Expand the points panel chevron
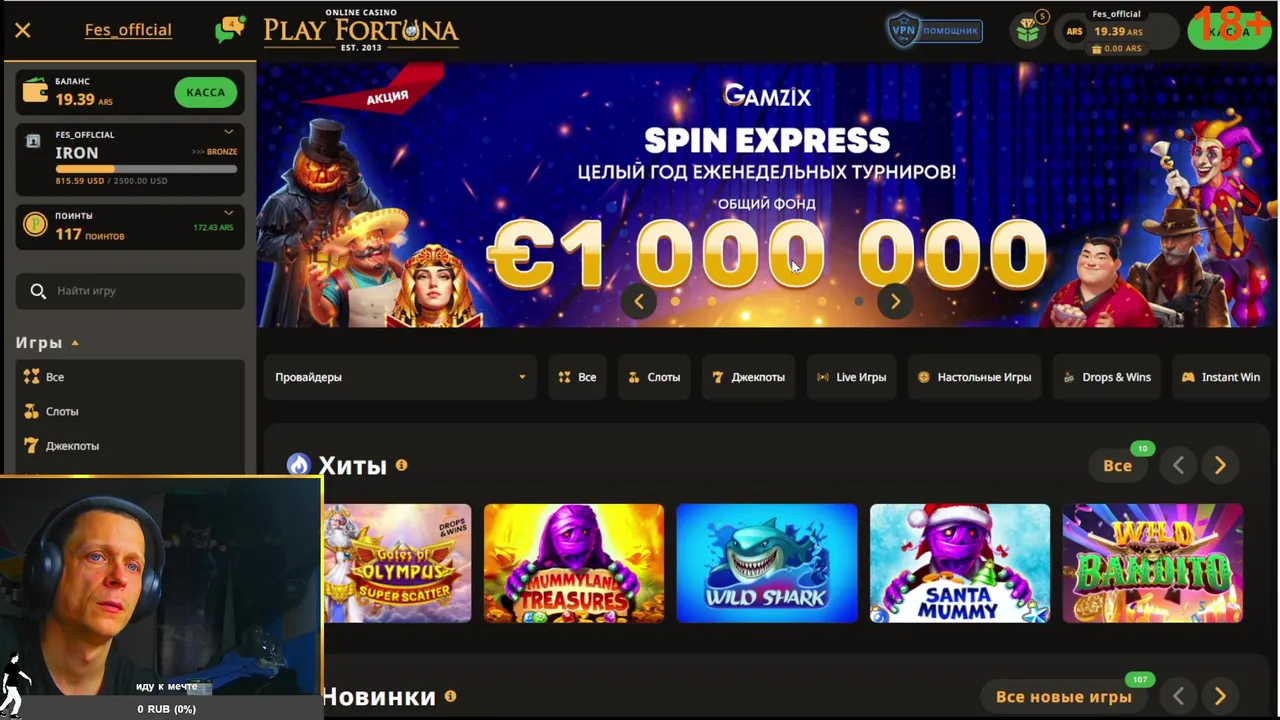 (228, 212)
